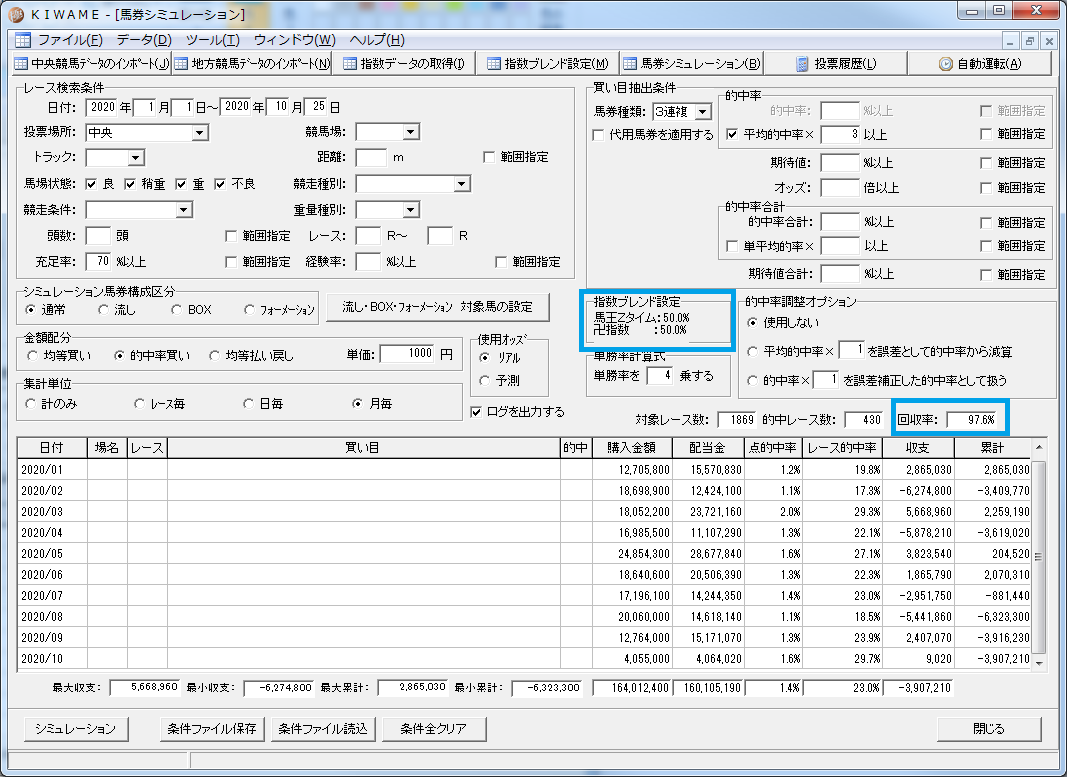Click 購入金額 column header
Screen dimensions: 1067x777
pos(631,448)
